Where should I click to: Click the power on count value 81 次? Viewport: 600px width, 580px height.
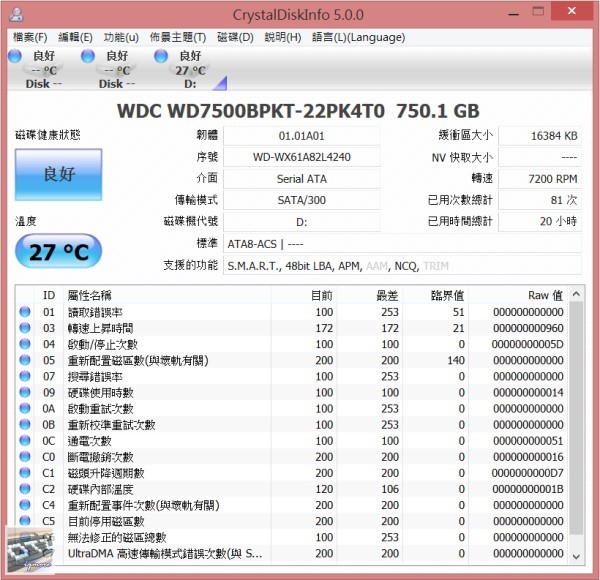click(x=540, y=200)
